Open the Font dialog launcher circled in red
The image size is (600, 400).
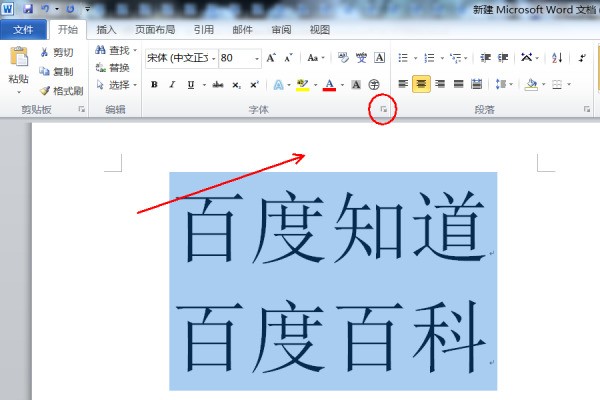[x=382, y=108]
